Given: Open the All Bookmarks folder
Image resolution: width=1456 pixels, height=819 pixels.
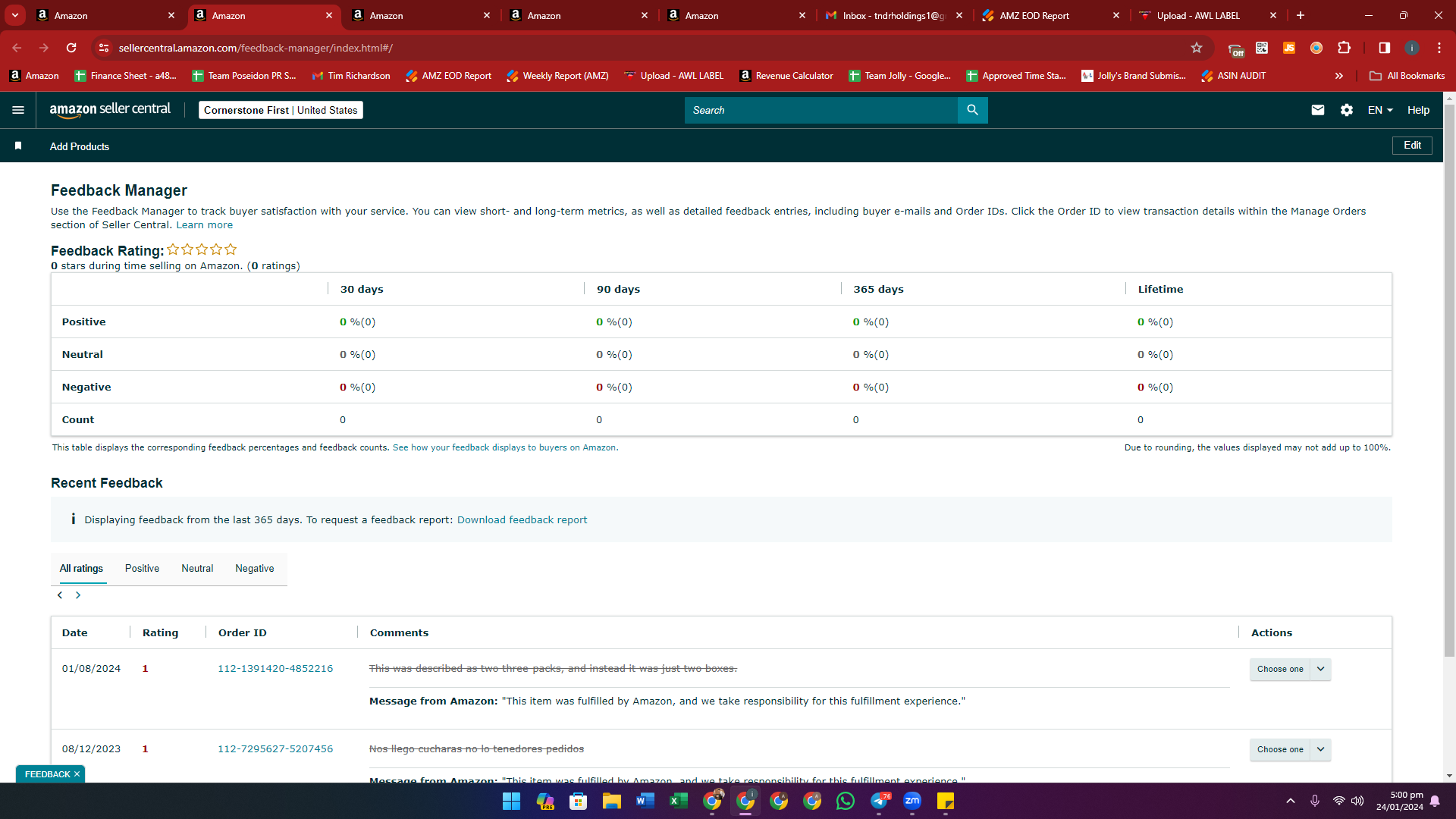Looking at the screenshot, I should coord(1407,76).
